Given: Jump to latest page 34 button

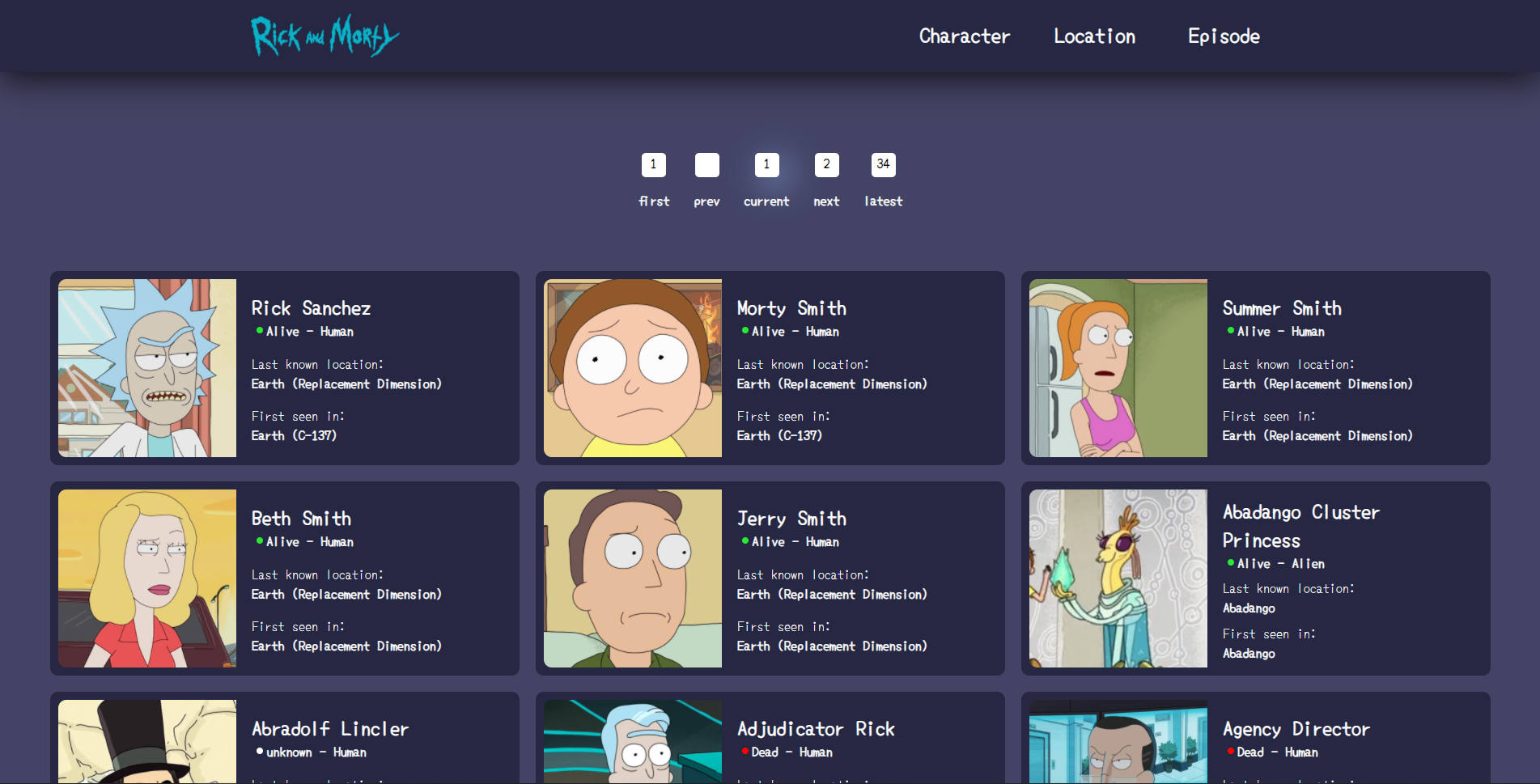Looking at the screenshot, I should (884, 165).
